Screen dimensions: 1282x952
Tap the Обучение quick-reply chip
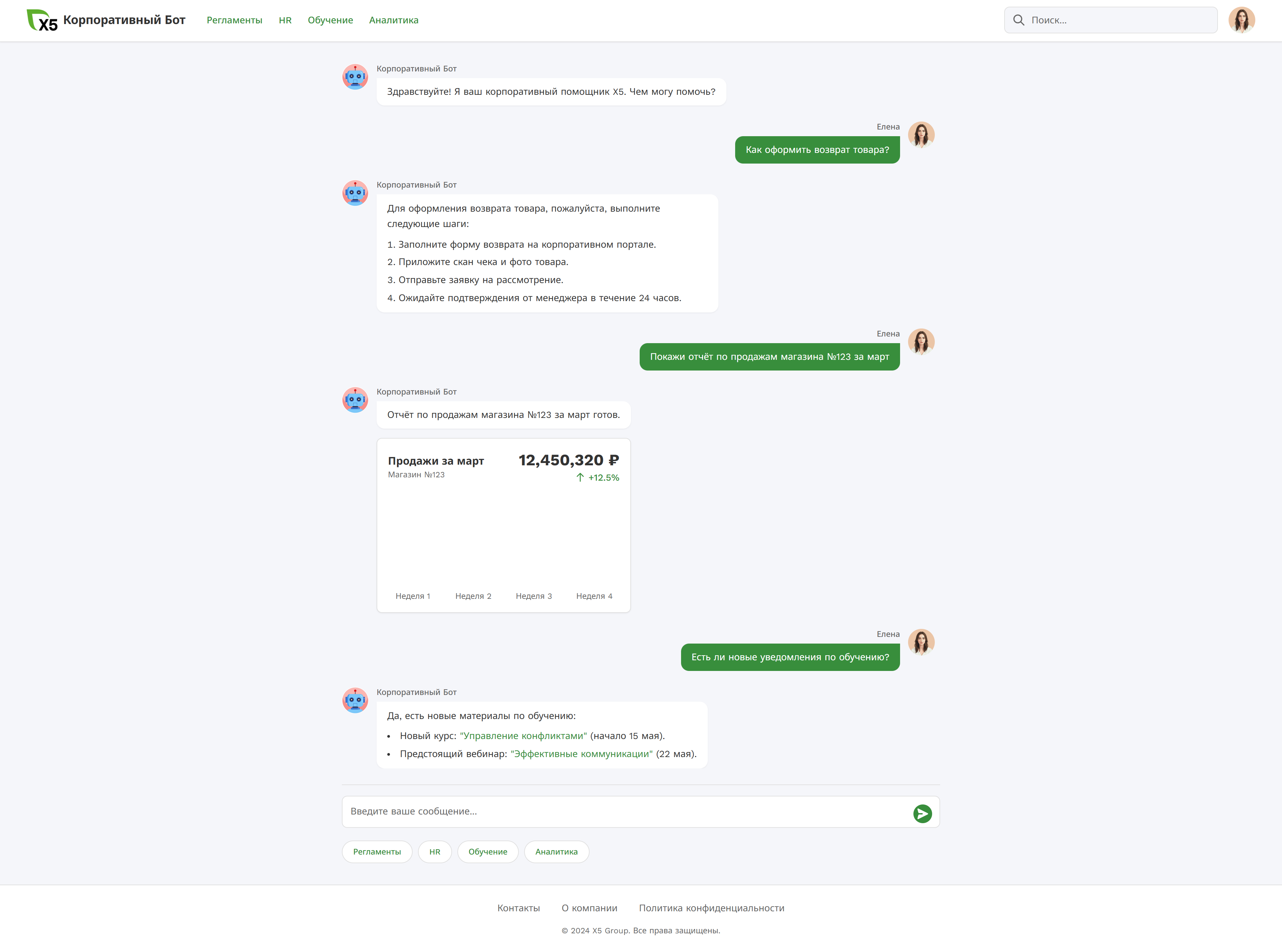(488, 852)
